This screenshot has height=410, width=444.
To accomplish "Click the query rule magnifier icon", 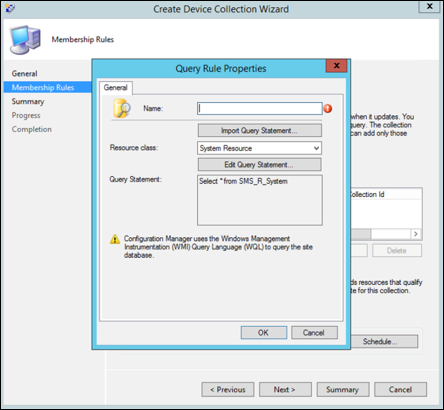I will pyautogui.click(x=122, y=108).
